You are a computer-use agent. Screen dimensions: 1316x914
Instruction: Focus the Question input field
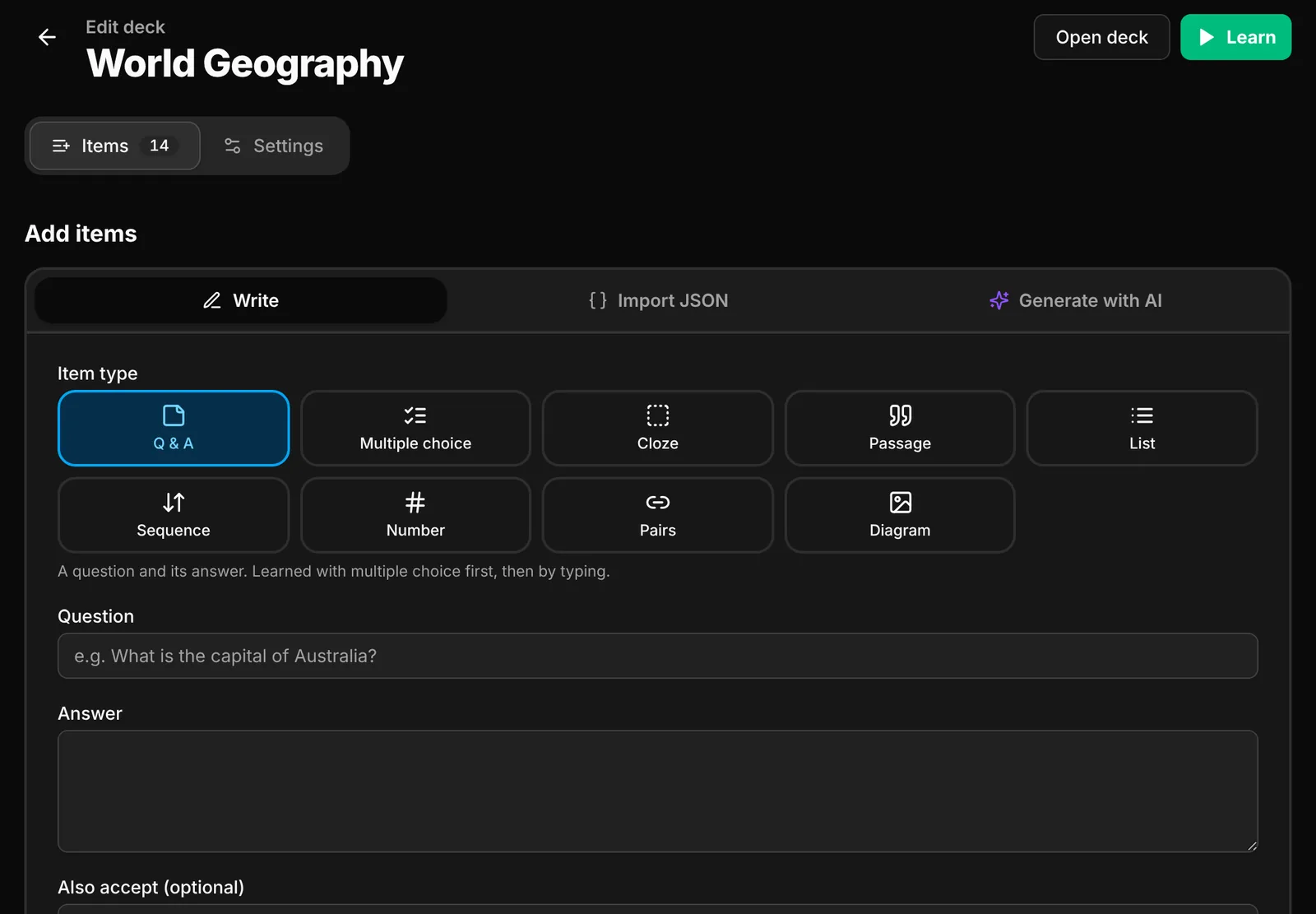[658, 656]
